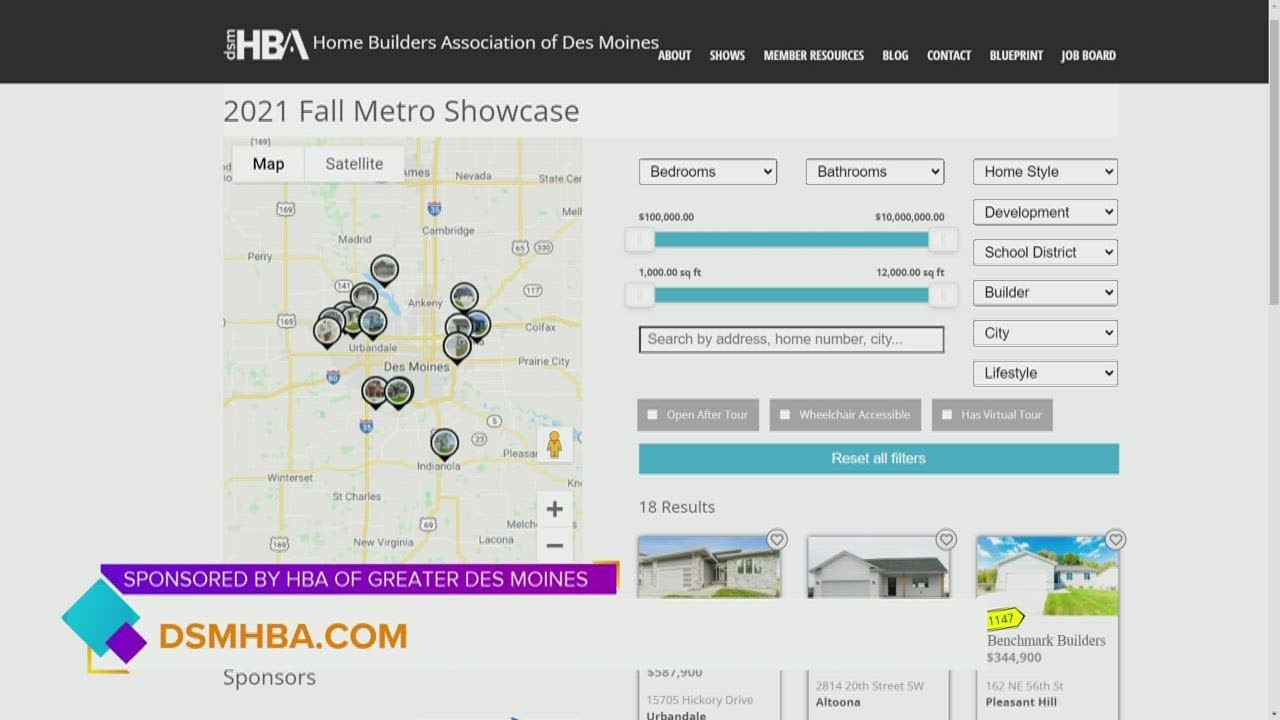This screenshot has width=1280, height=720.
Task: Open the Bathrooms dropdown
Action: point(875,172)
